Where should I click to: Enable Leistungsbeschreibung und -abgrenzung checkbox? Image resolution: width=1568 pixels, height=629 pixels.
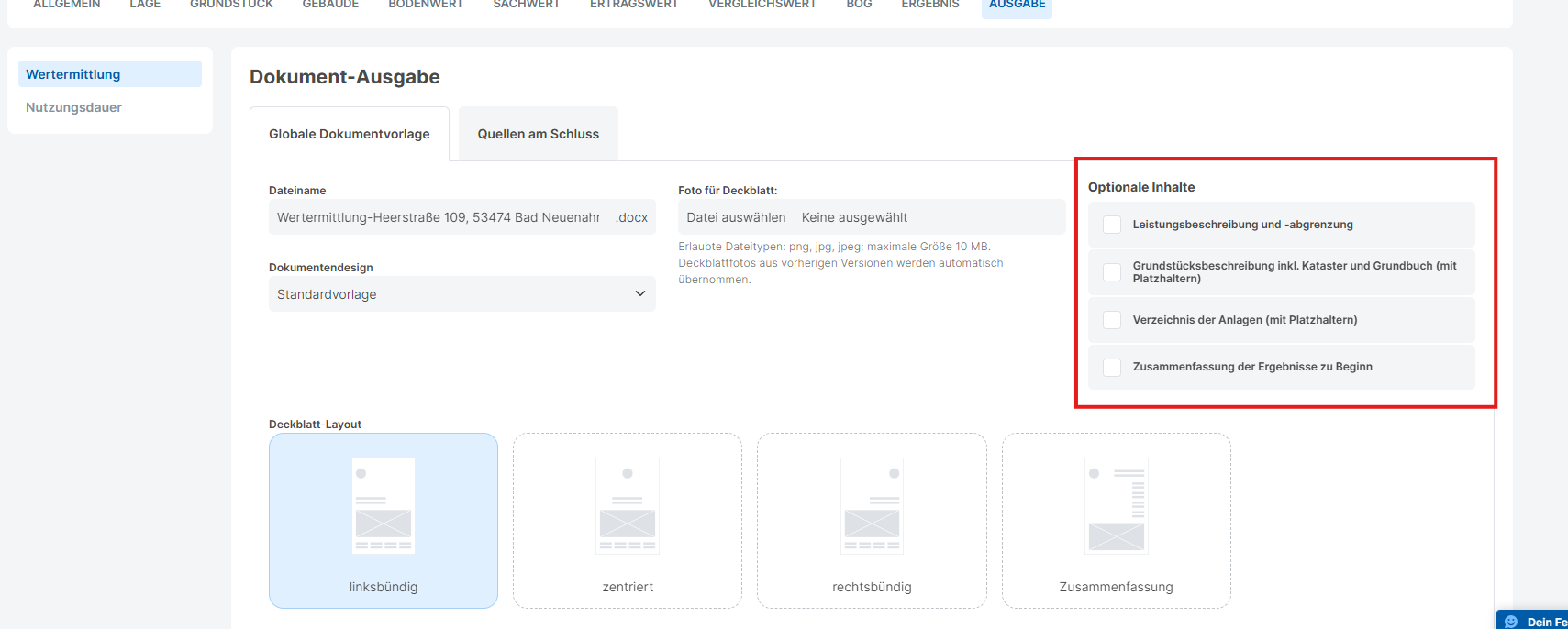tap(1112, 225)
